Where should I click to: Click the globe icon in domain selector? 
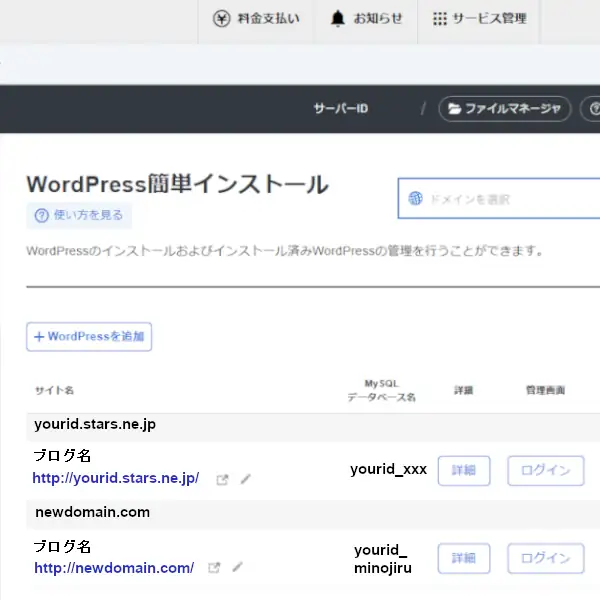pos(416,199)
